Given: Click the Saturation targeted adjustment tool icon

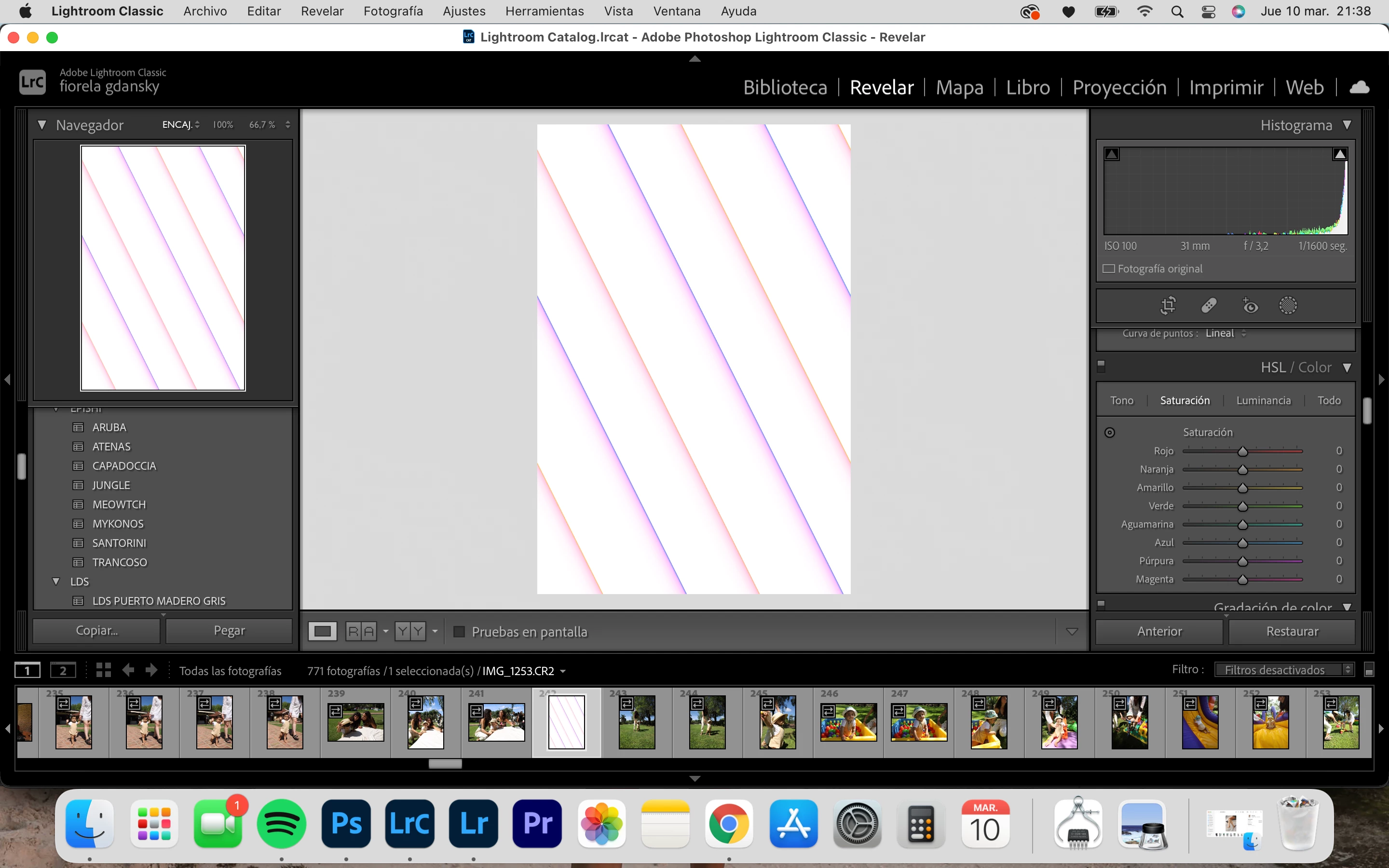Looking at the screenshot, I should coord(1109,432).
